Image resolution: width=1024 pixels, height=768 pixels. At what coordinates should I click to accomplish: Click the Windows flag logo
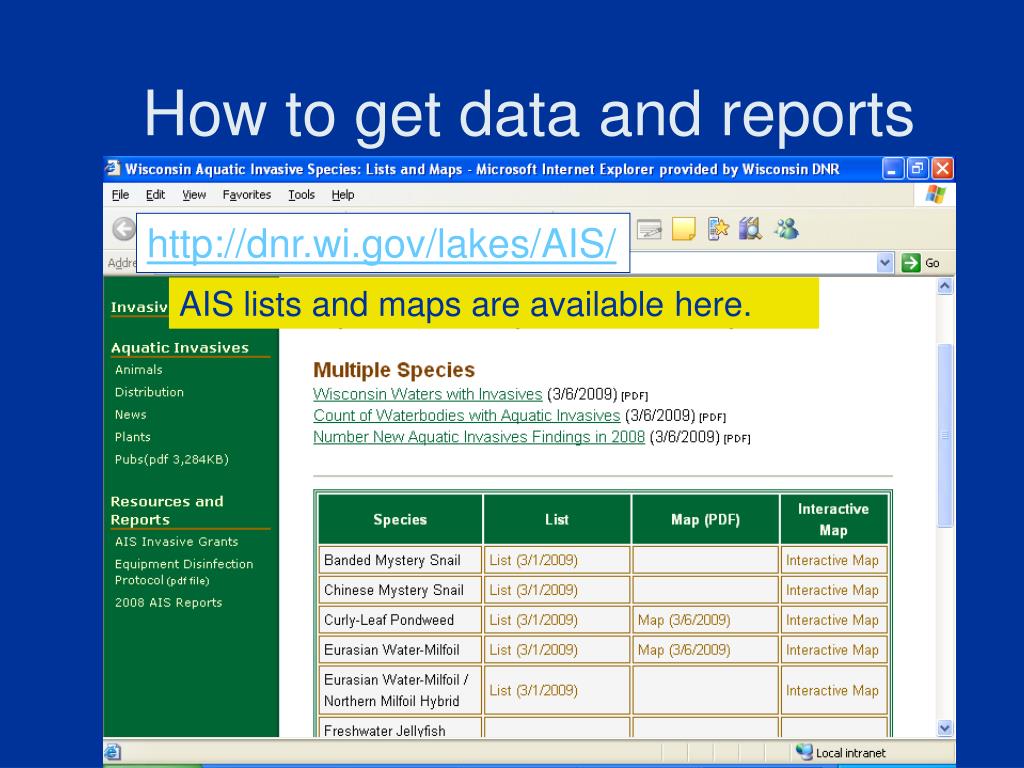(x=935, y=195)
